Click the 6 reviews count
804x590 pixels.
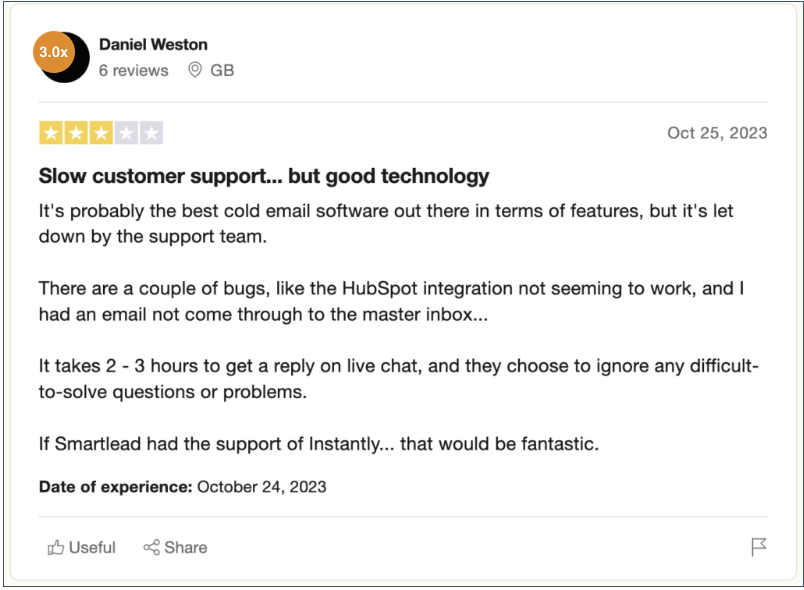pyautogui.click(x=133, y=70)
